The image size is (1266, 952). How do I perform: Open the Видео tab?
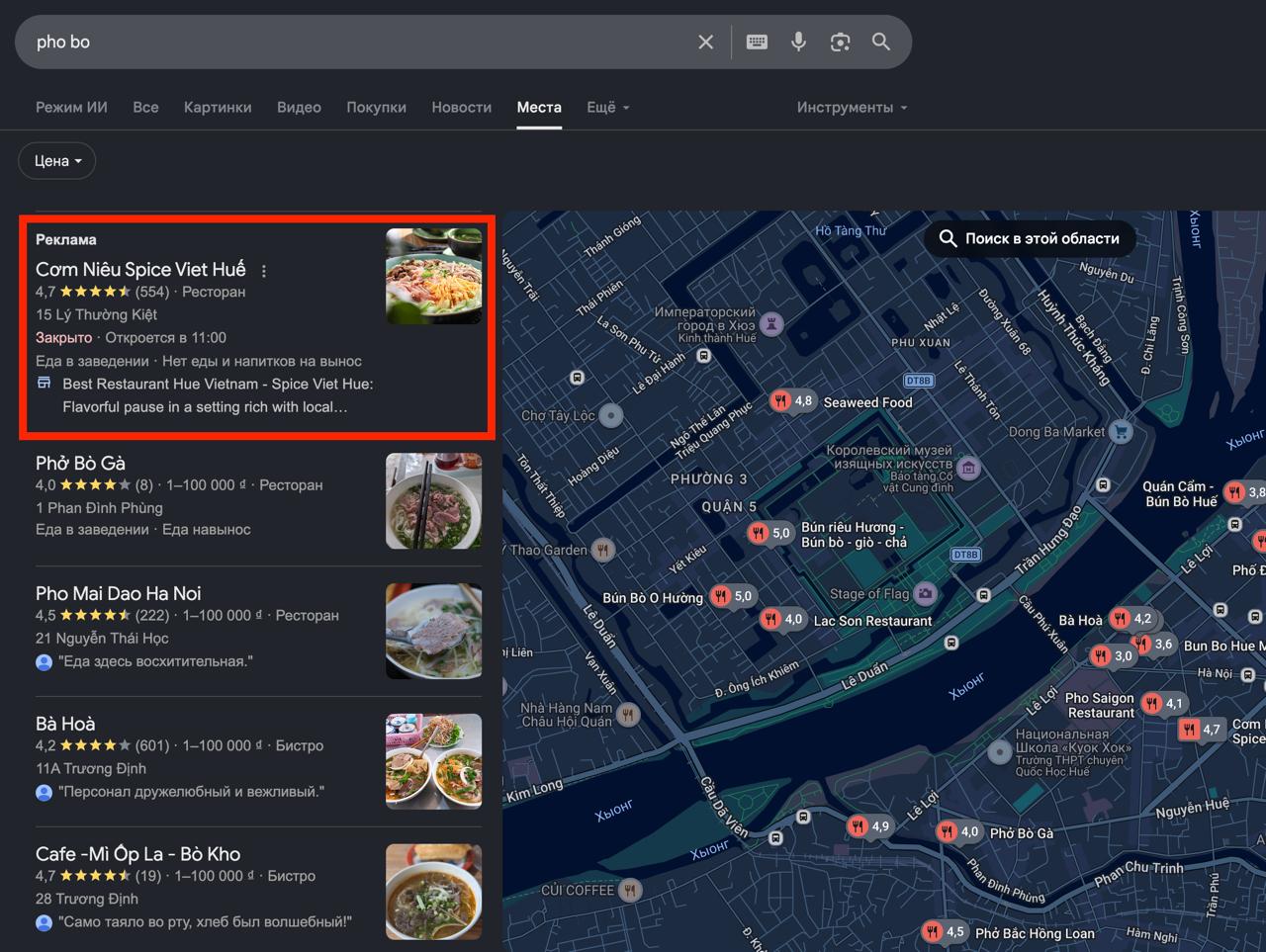point(299,107)
